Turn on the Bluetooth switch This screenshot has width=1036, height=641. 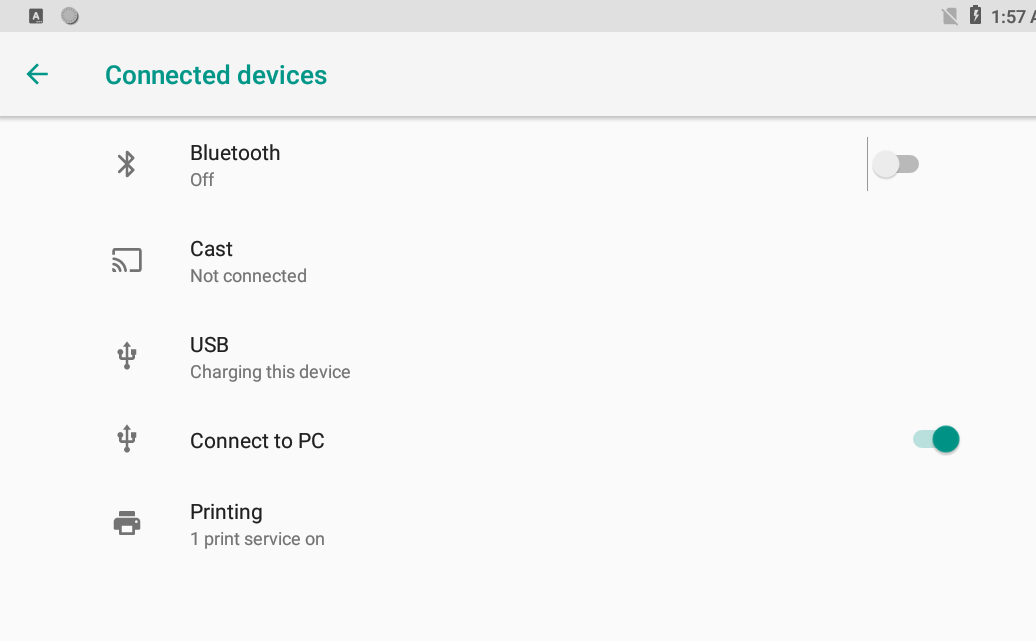pyautogui.click(x=896, y=164)
